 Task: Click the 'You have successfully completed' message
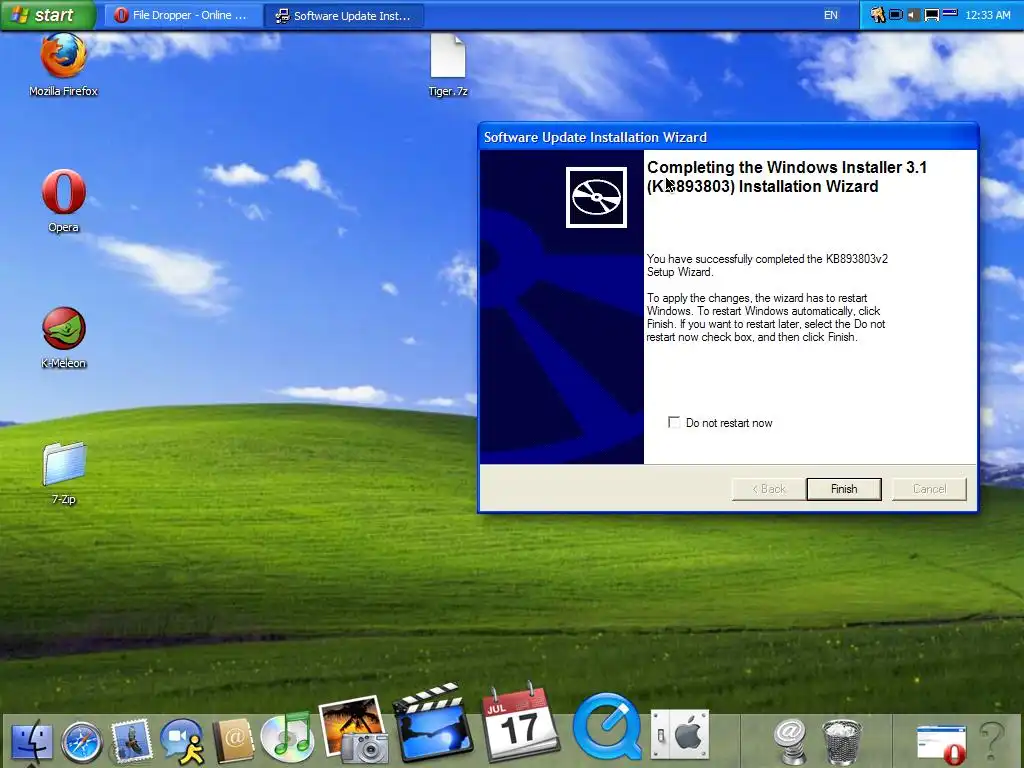(767, 265)
